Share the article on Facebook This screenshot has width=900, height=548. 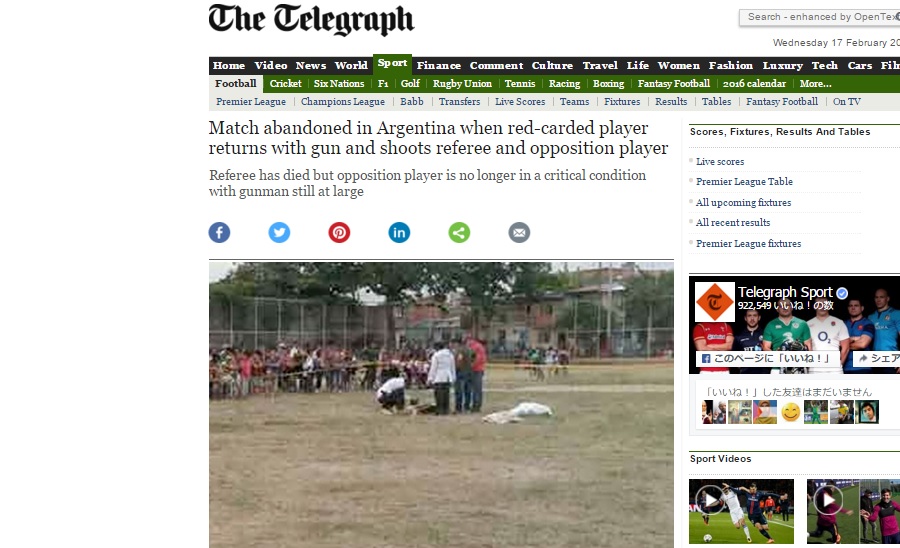219,232
